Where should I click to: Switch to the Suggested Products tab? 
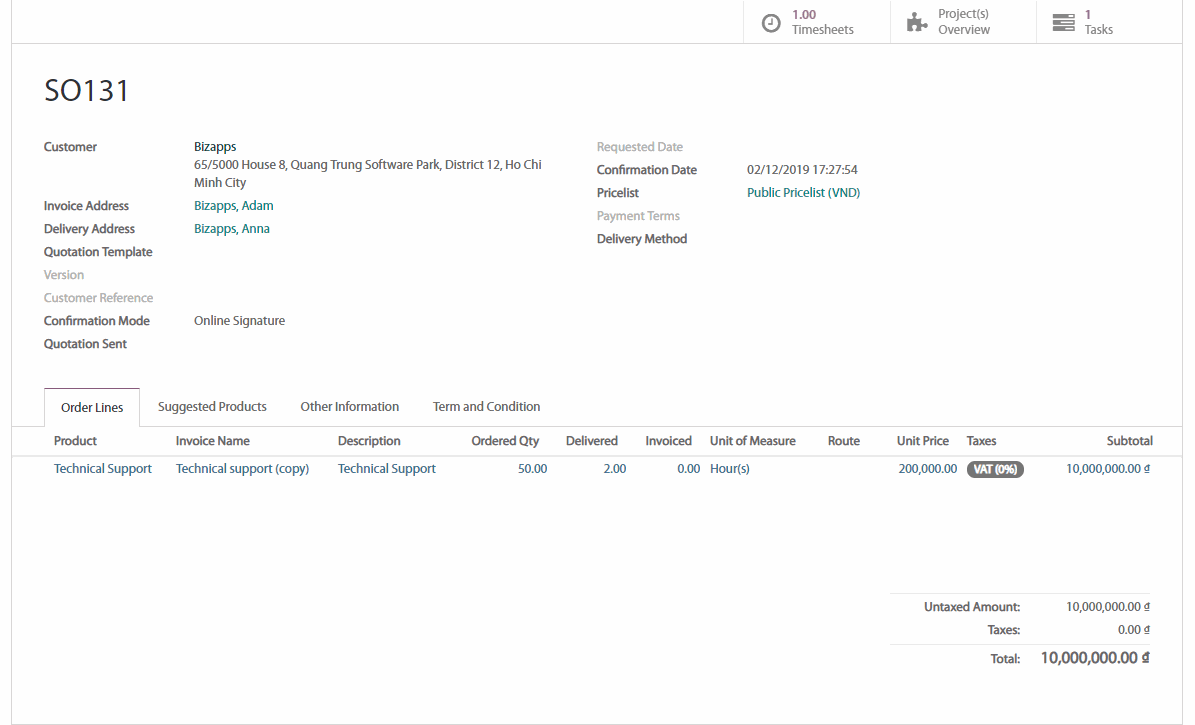tap(212, 407)
